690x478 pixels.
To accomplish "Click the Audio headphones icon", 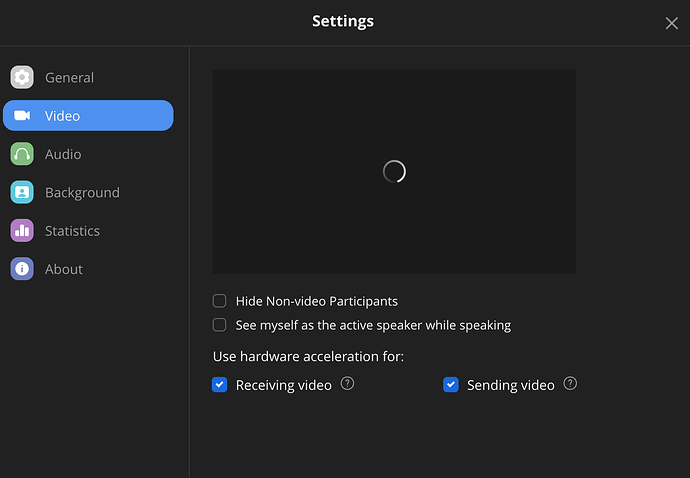I will coord(22,154).
